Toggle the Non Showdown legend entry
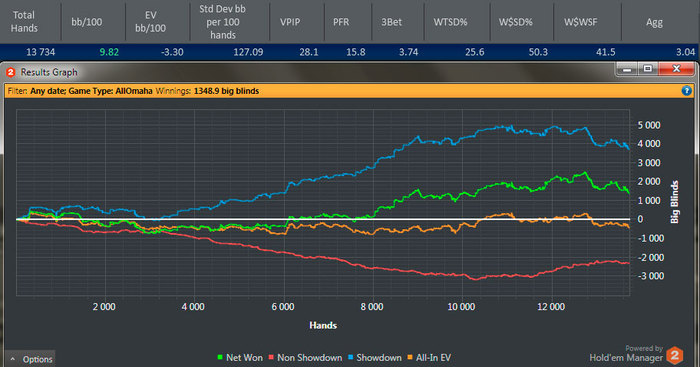 305,358
